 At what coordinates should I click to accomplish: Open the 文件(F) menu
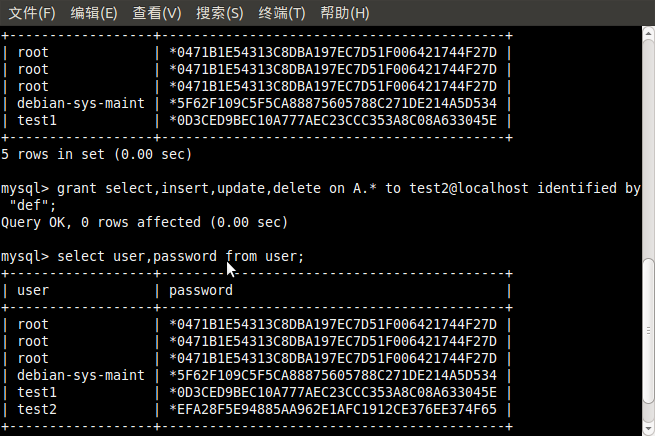[x=33, y=13]
